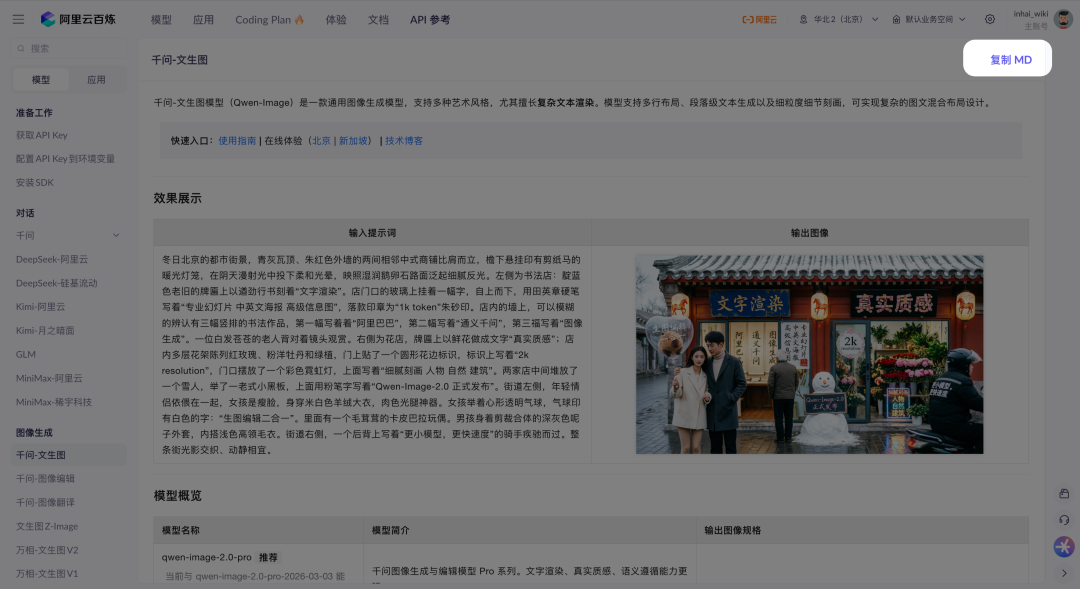Screen dimensions: 1080x589
Task: Focus the 搜索 input field
Action: click(x=69, y=49)
